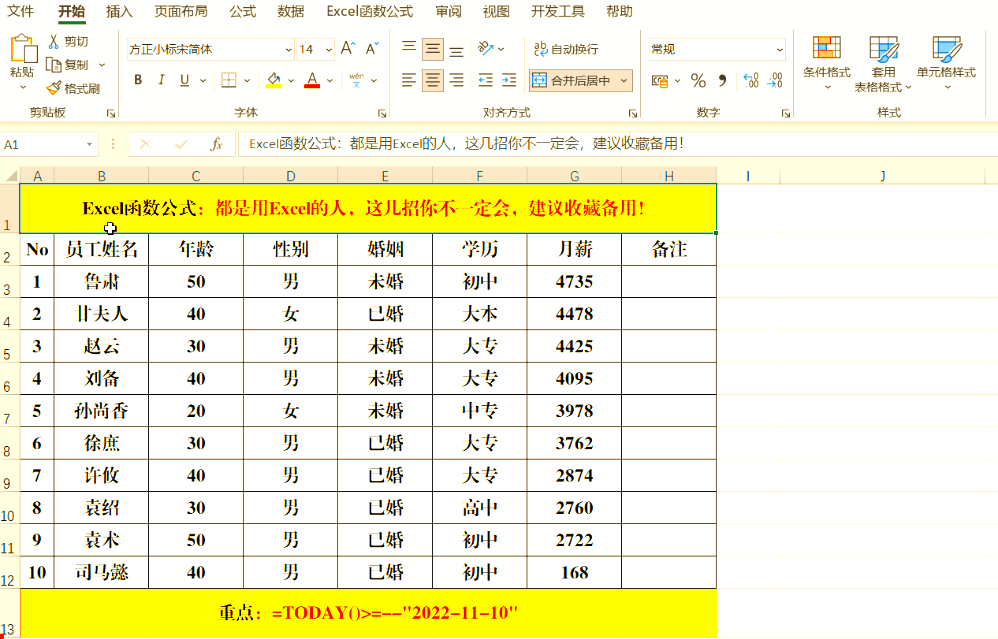Expand the underline style dropdown arrow
This screenshot has height=639, width=998.
coord(203,81)
